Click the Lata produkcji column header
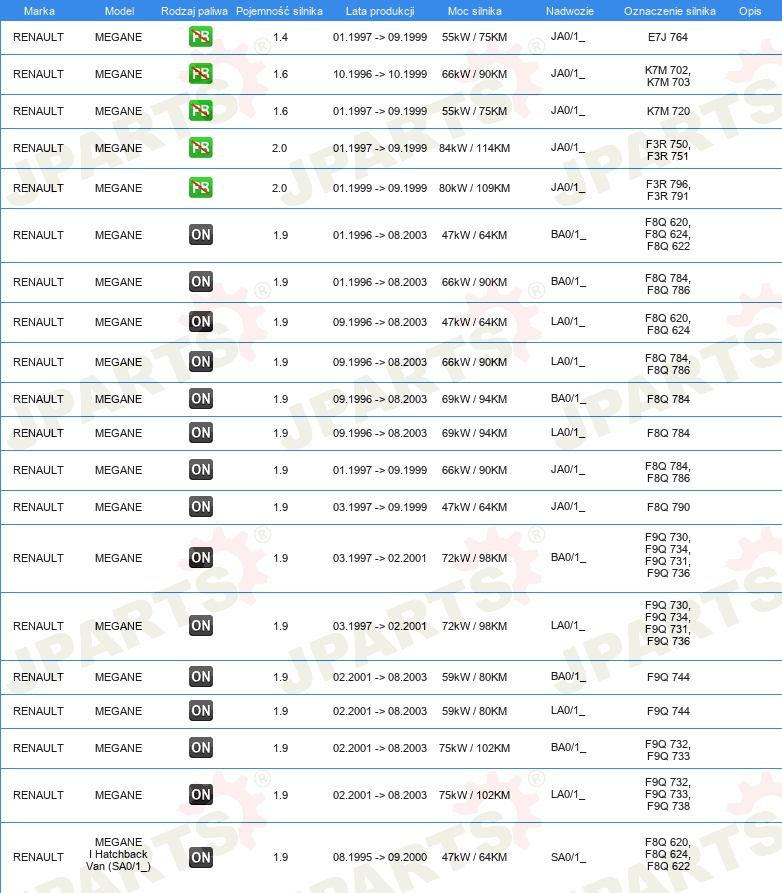The width and height of the screenshot is (782, 893). coord(380,11)
